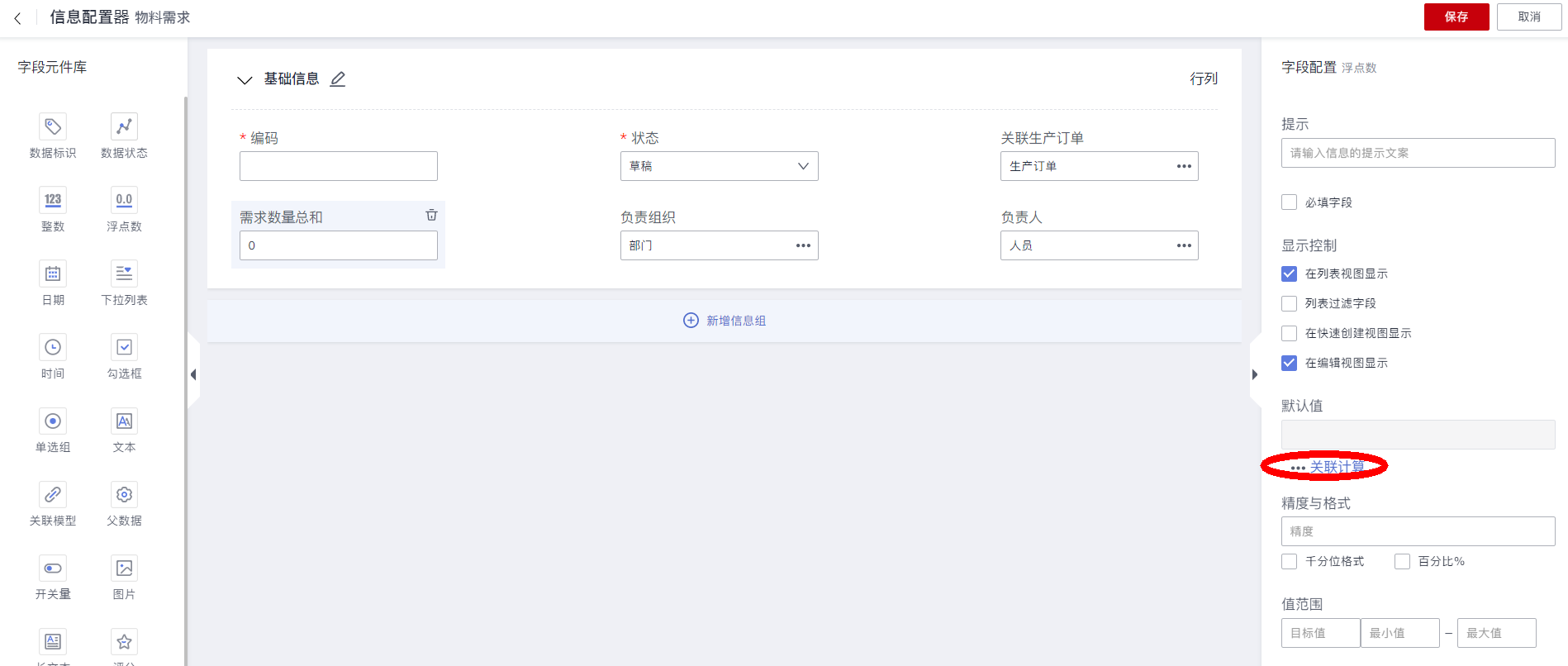Viewport: 1568px width, 666px height.
Task: Enable the 必填字段 checkbox
Action: tap(1289, 202)
